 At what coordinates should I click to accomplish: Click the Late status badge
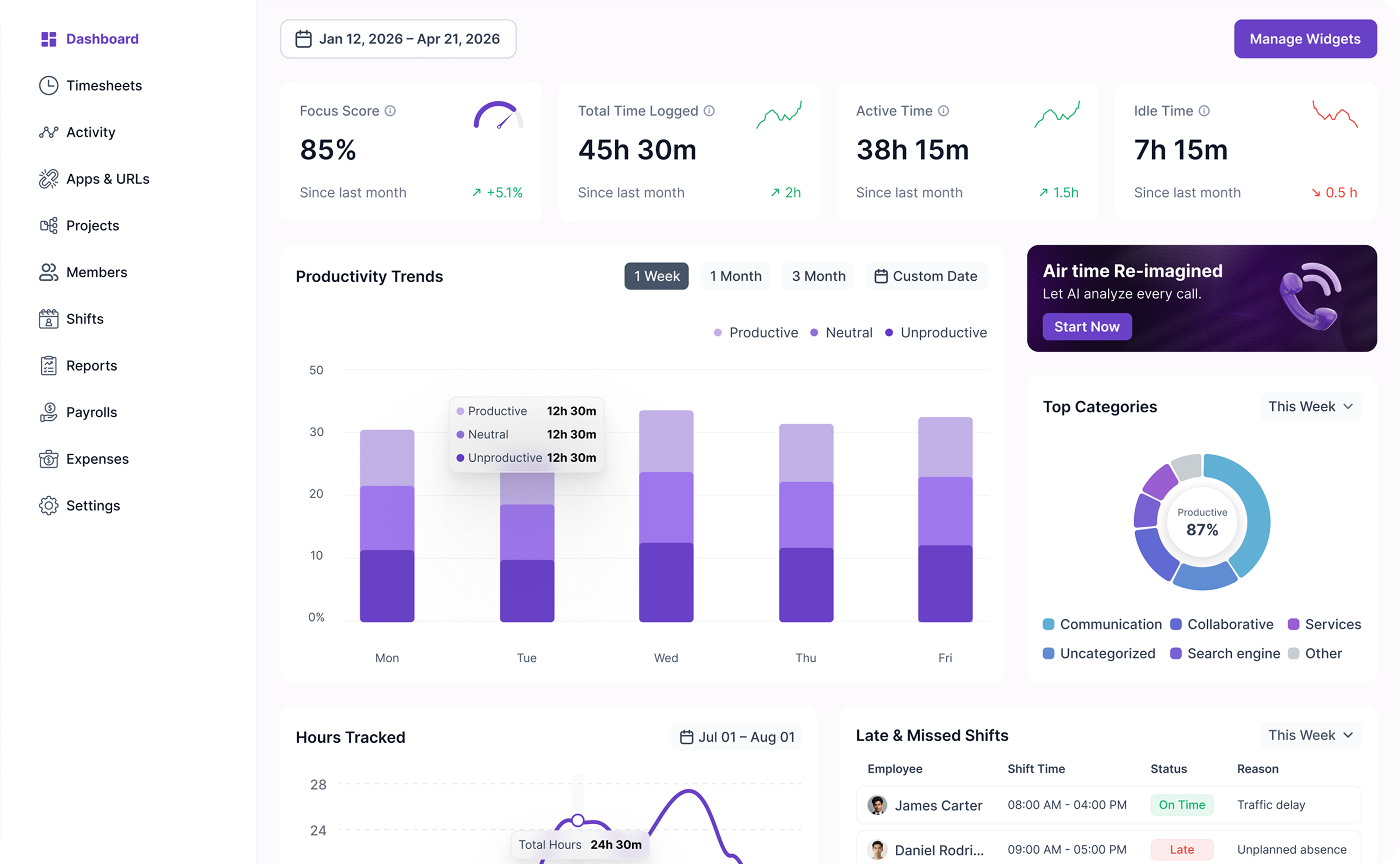click(x=1182, y=850)
